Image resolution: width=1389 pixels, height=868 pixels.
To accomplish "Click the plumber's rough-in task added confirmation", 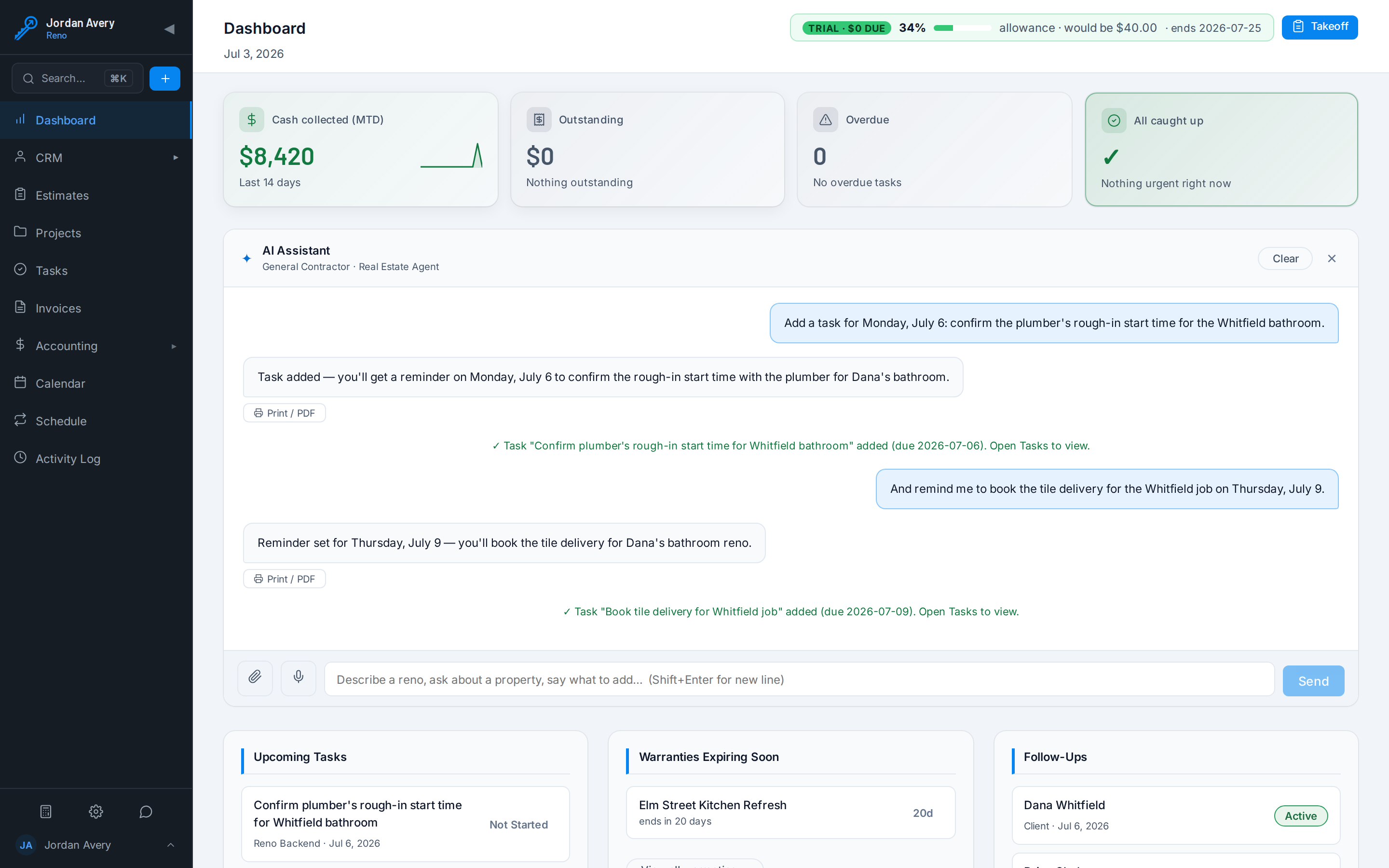I will (790, 446).
